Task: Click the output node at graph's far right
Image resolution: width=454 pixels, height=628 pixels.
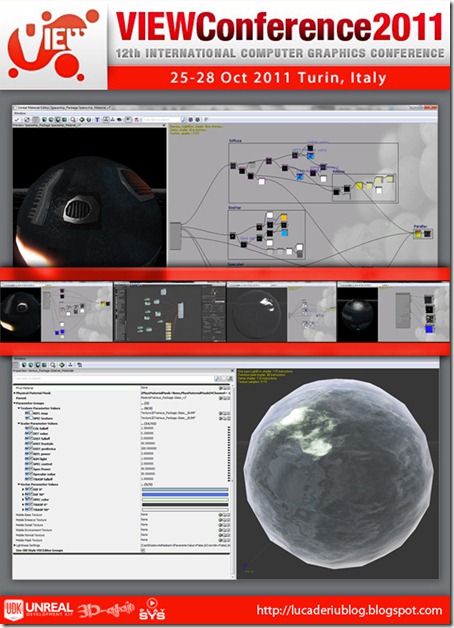Action: pos(423,233)
